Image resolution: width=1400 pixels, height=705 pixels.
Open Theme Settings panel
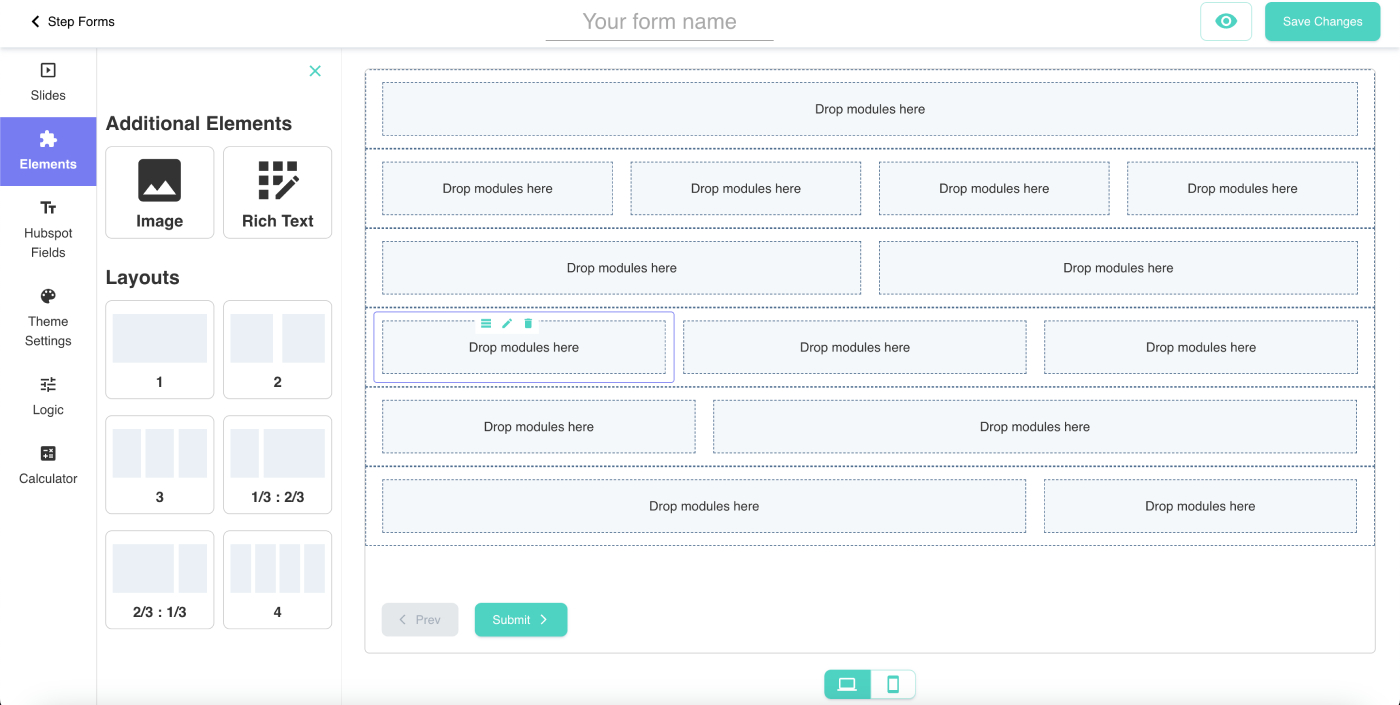click(48, 317)
